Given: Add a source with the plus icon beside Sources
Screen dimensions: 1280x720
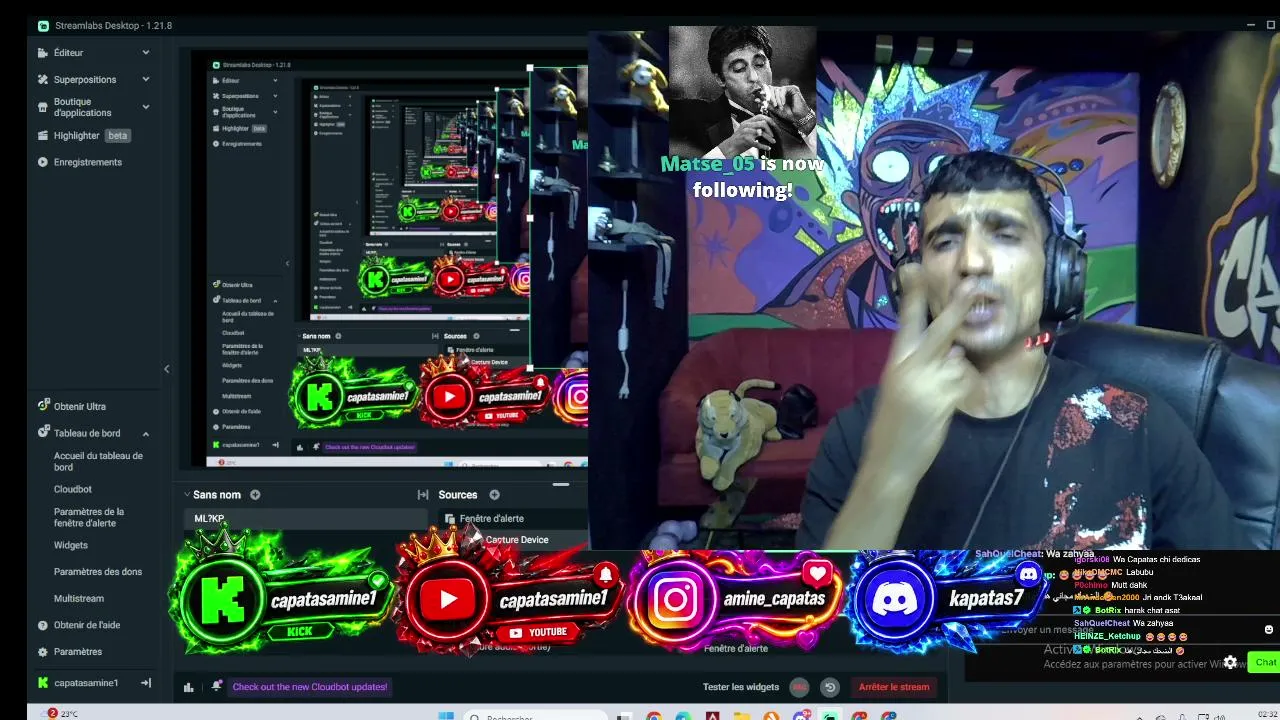Looking at the screenshot, I should point(494,495).
